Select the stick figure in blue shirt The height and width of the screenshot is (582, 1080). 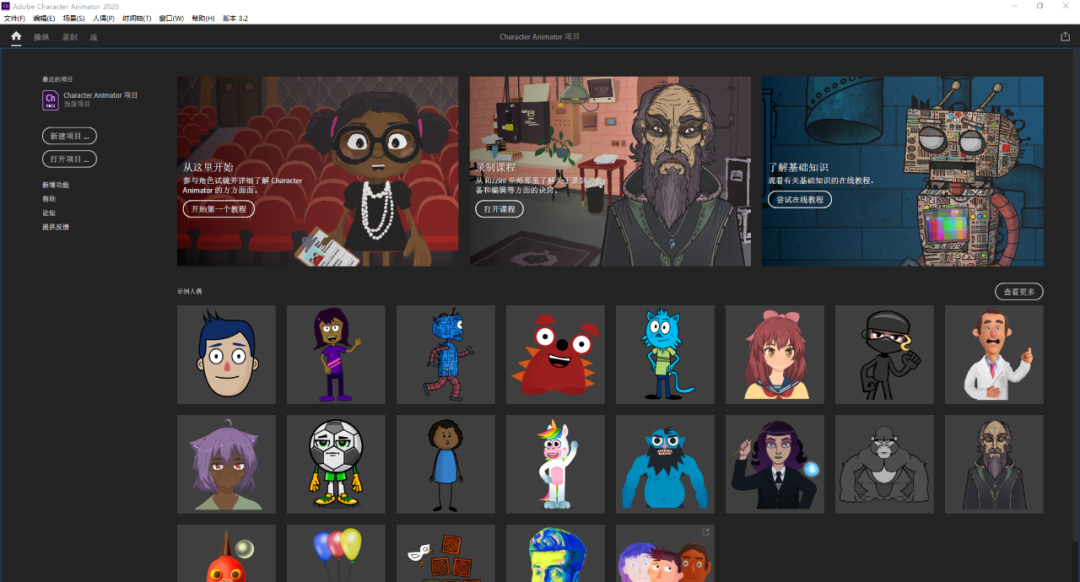click(x=445, y=464)
